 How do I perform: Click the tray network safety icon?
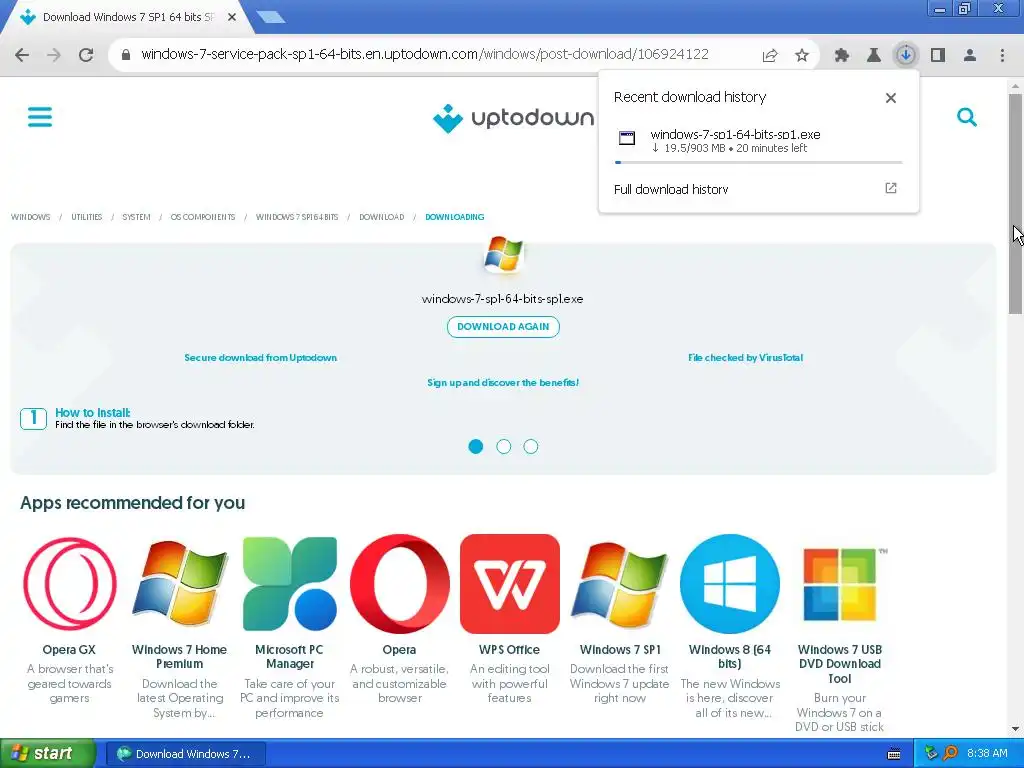coord(931,754)
